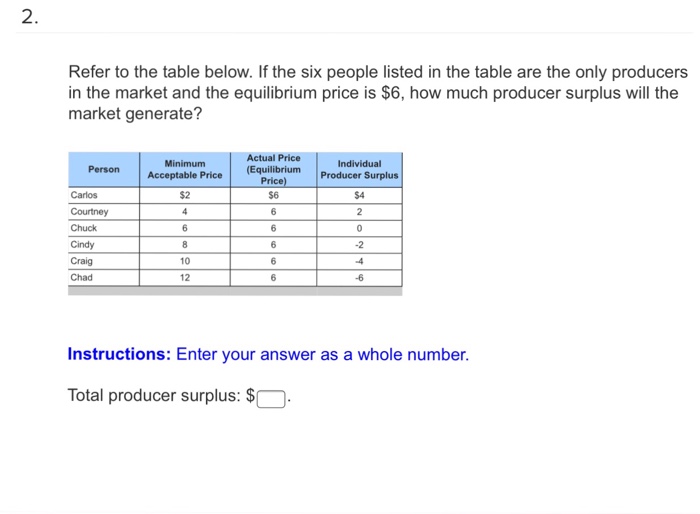Click the Cindy row name cell
Screen dimensions: 700x514
[104, 245]
